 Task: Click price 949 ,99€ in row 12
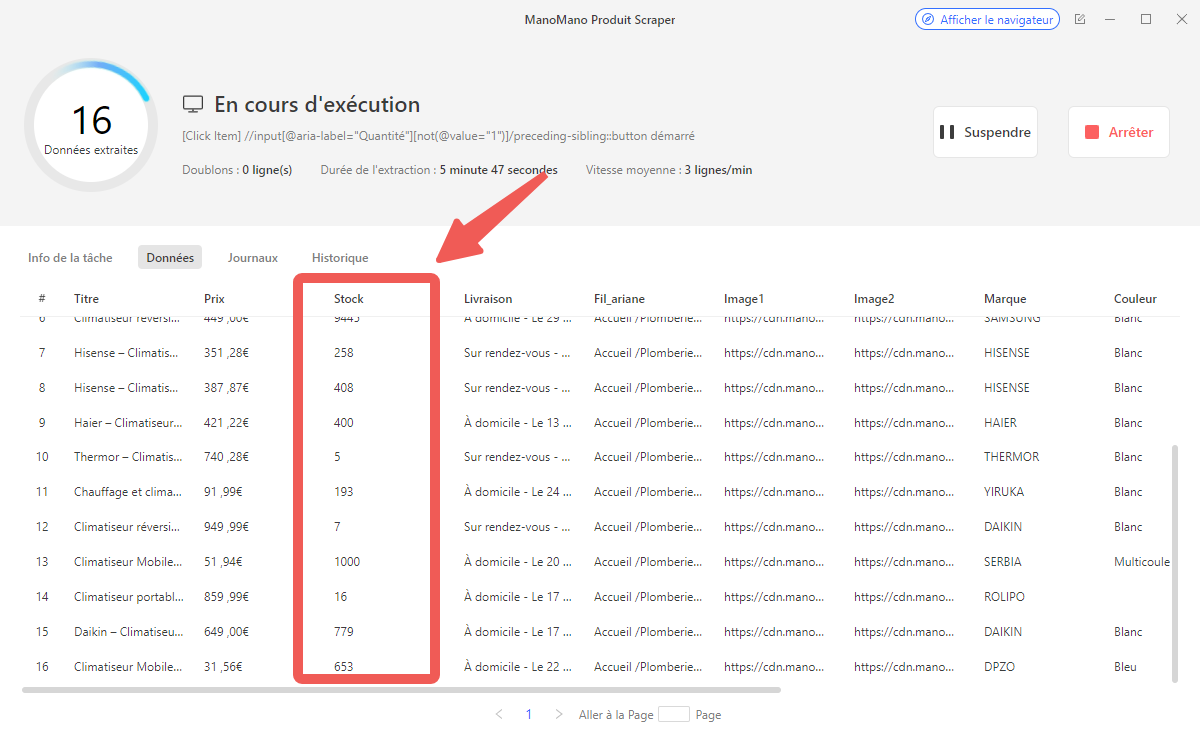point(229,527)
